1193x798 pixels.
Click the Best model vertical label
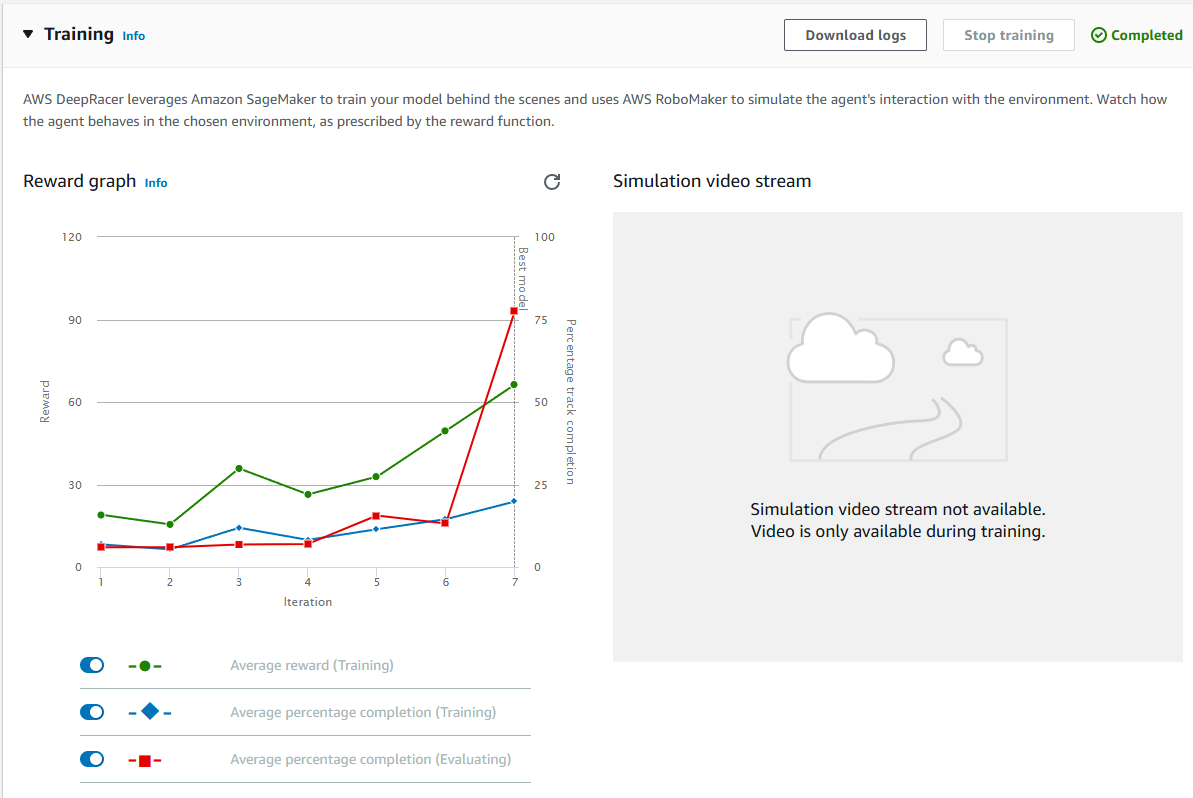pos(523,278)
